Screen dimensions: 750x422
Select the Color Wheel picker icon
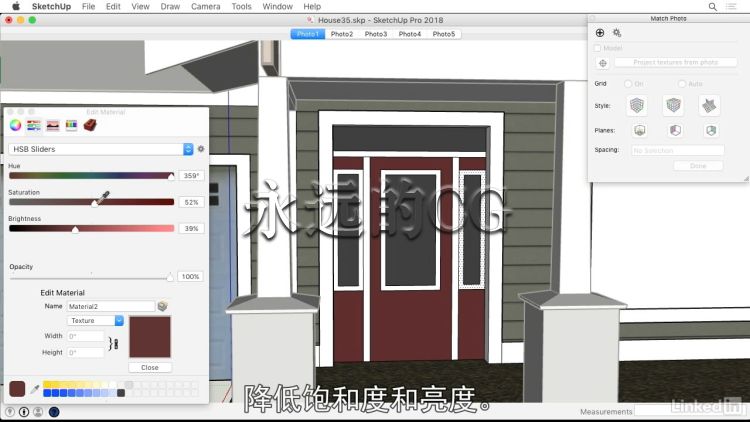pyautogui.click(x=15, y=125)
